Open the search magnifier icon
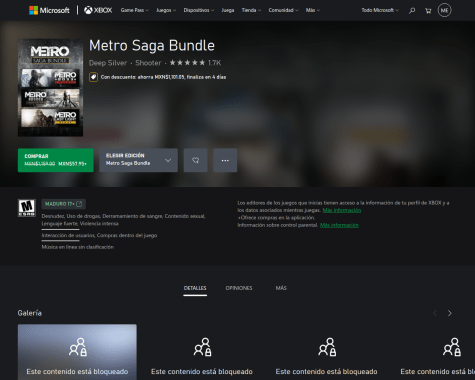This screenshot has height=380, width=475. (412, 11)
